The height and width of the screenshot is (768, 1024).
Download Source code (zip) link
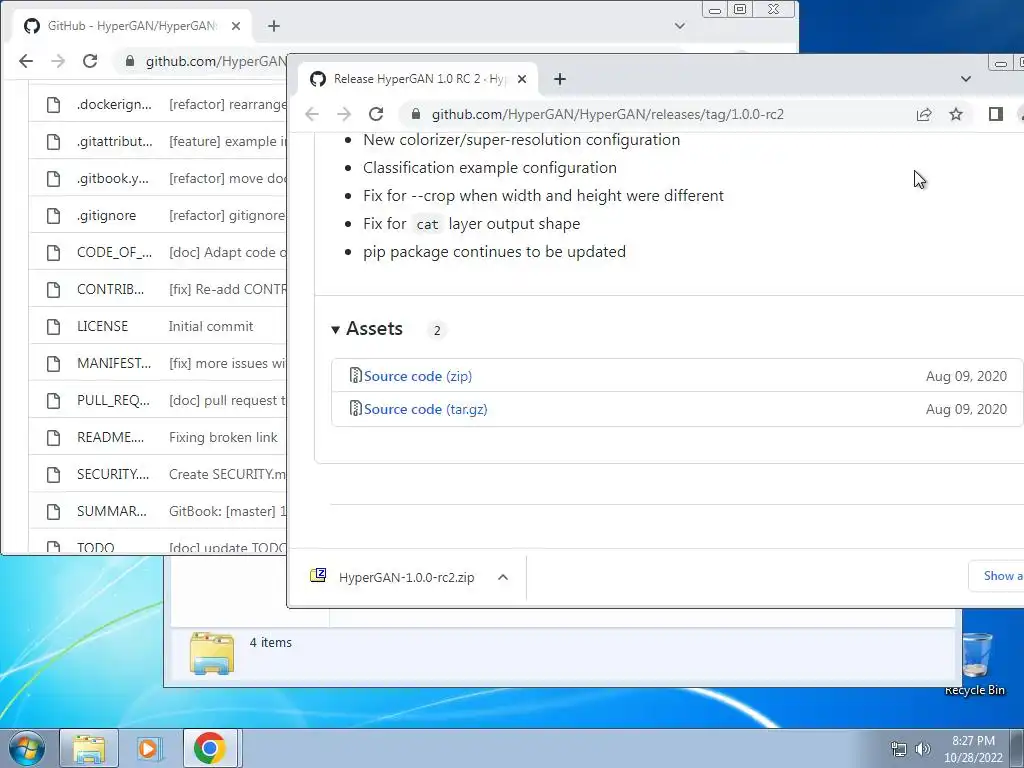point(417,376)
